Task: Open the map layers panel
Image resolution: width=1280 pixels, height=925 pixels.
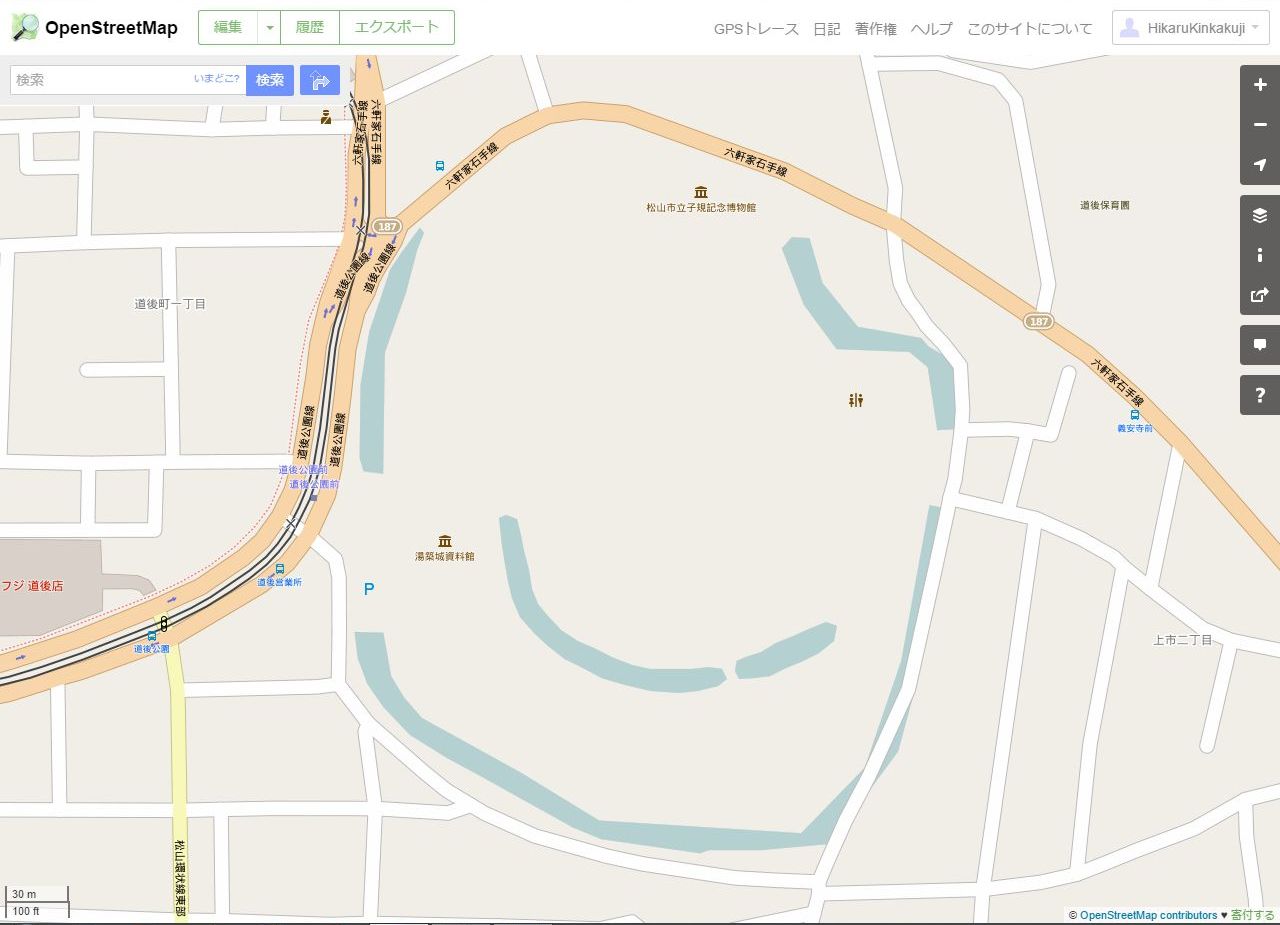Action: 1260,215
